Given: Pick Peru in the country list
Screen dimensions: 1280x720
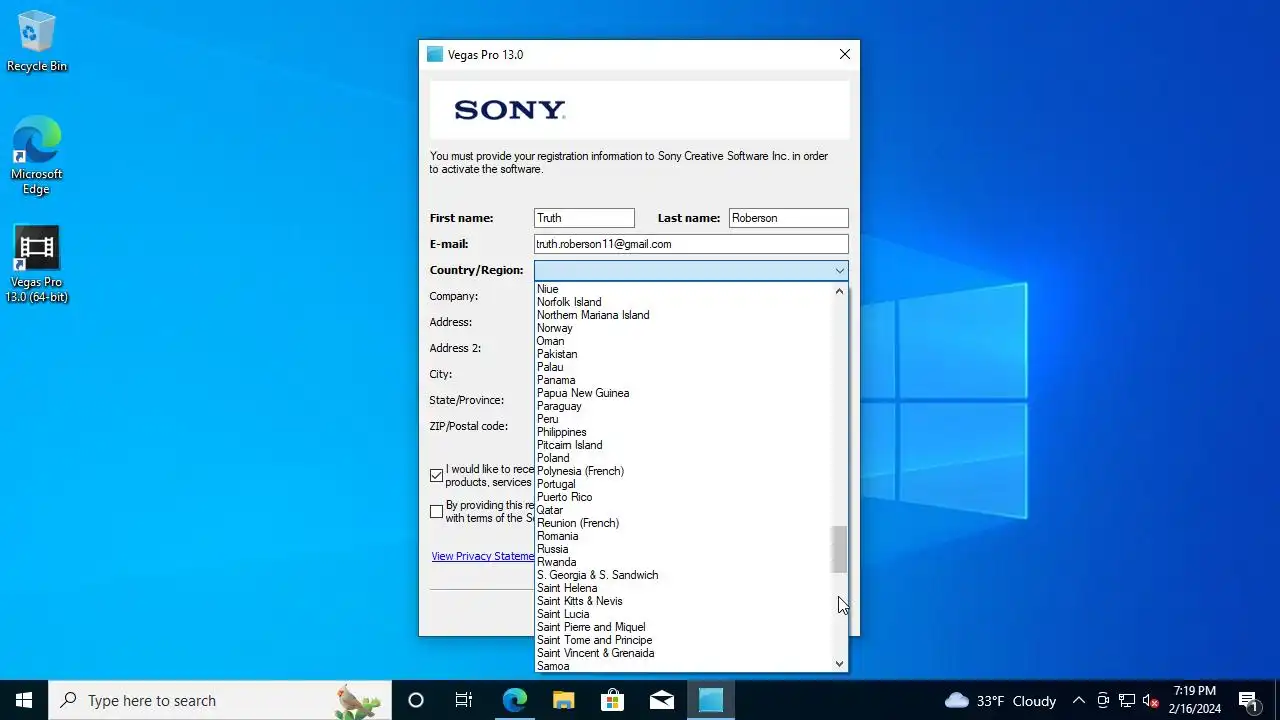Looking at the screenshot, I should tap(683, 419).
